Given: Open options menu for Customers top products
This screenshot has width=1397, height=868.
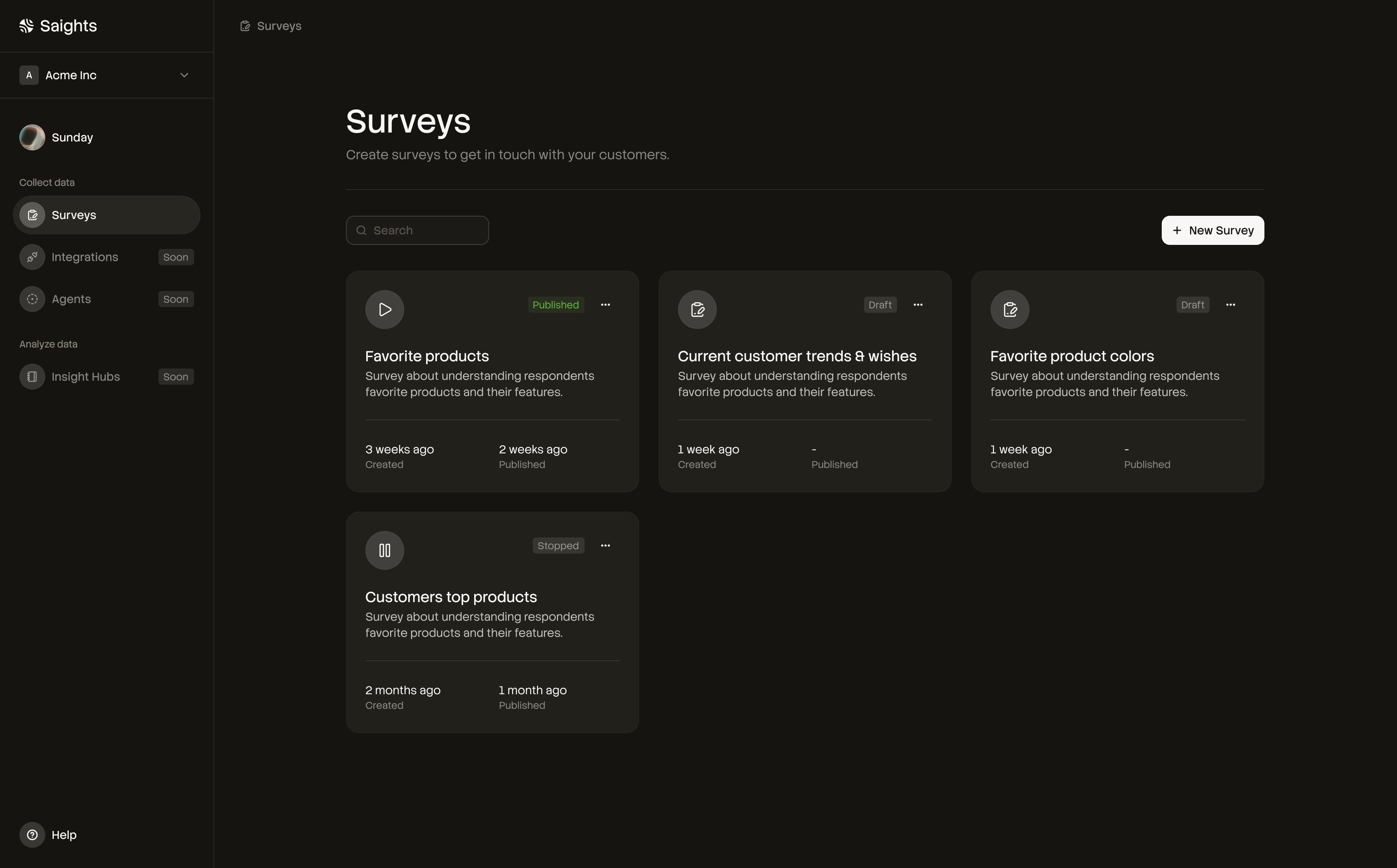Looking at the screenshot, I should (x=605, y=546).
